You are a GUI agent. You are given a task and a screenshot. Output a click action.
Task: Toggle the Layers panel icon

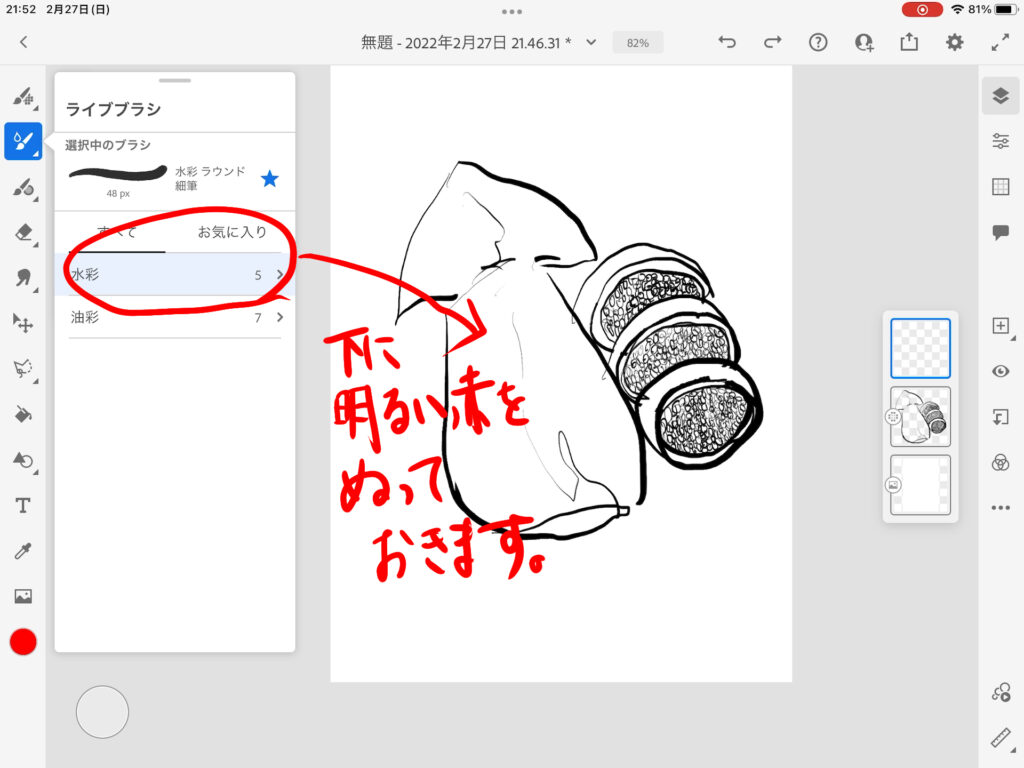pyautogui.click(x=1000, y=95)
